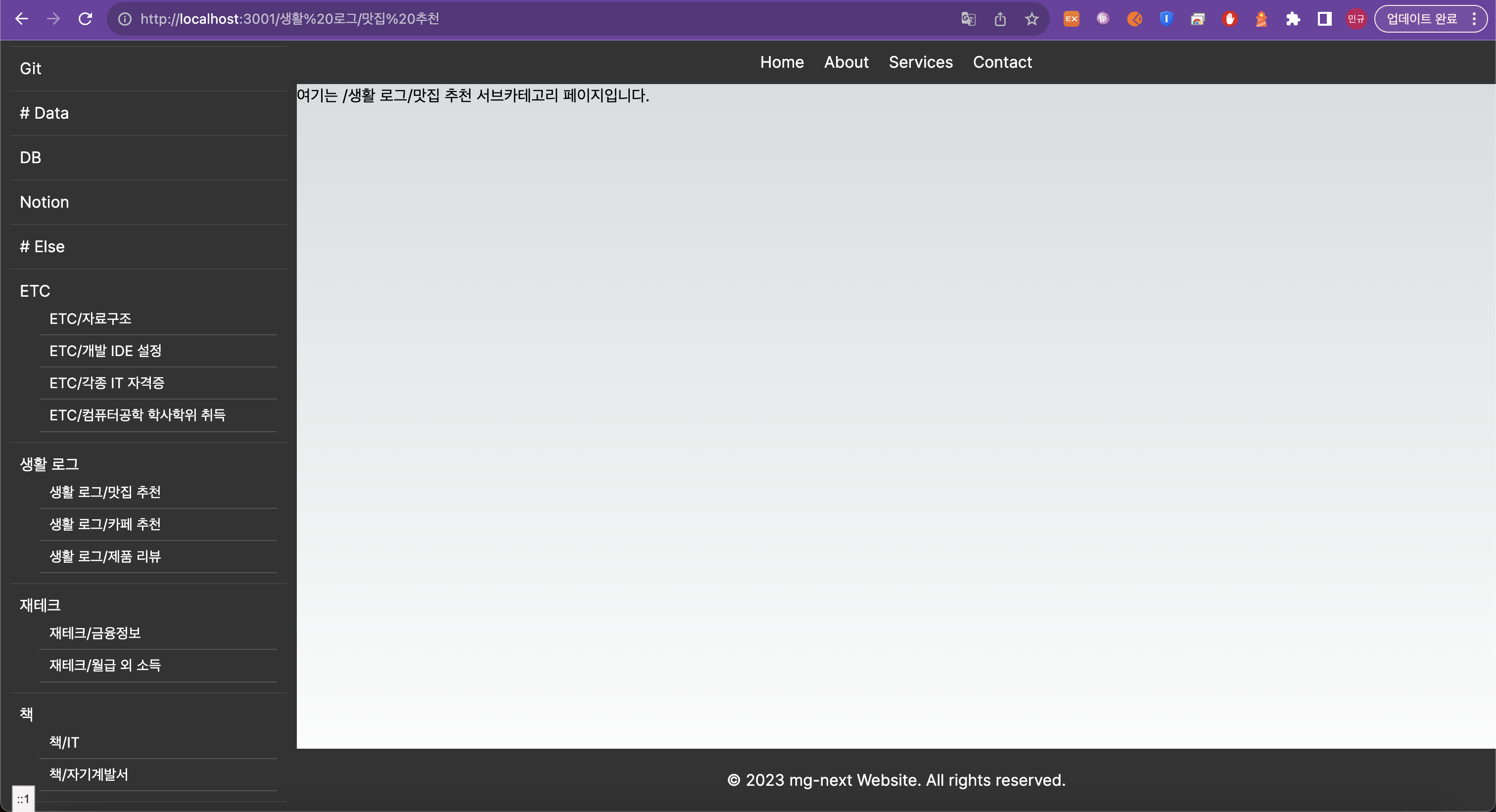Collapse the 생활 로그 category
The image size is (1496, 812).
click(49, 464)
